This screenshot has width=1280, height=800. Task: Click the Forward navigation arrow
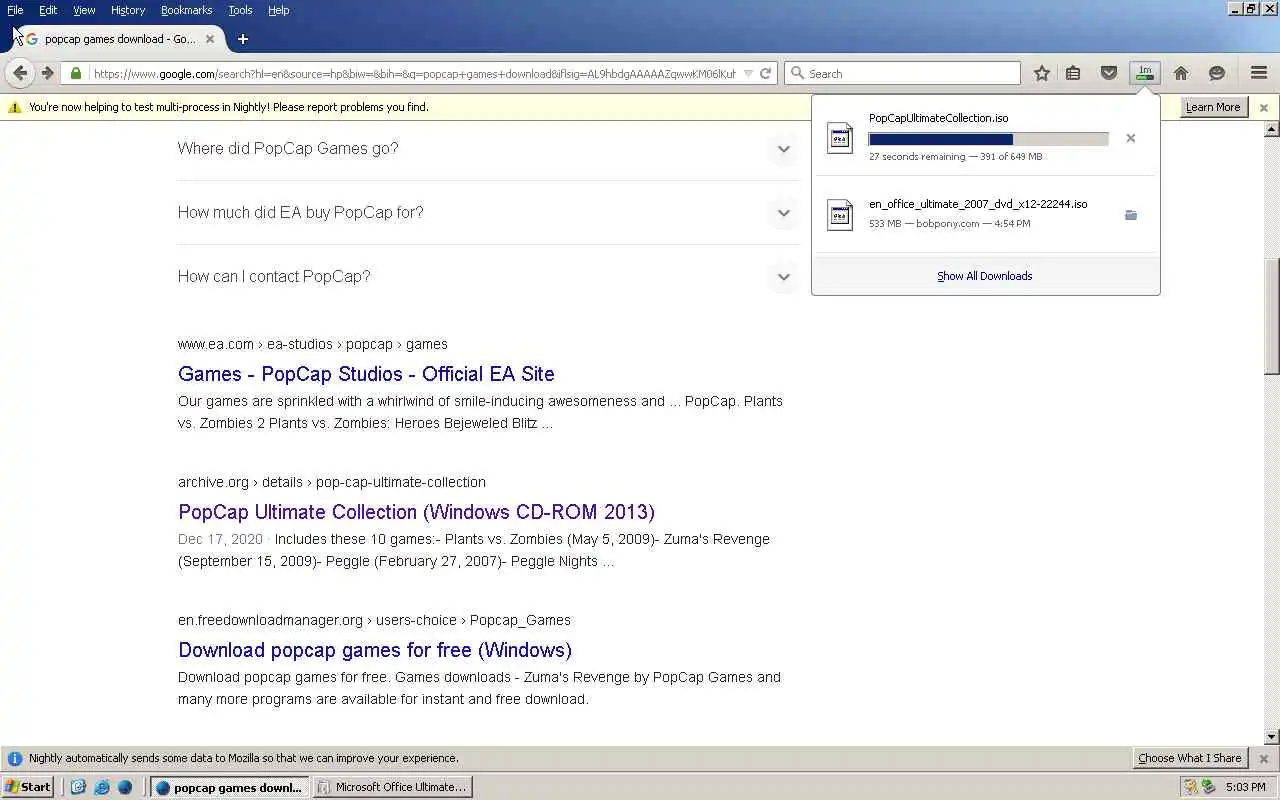pyautogui.click(x=47, y=73)
